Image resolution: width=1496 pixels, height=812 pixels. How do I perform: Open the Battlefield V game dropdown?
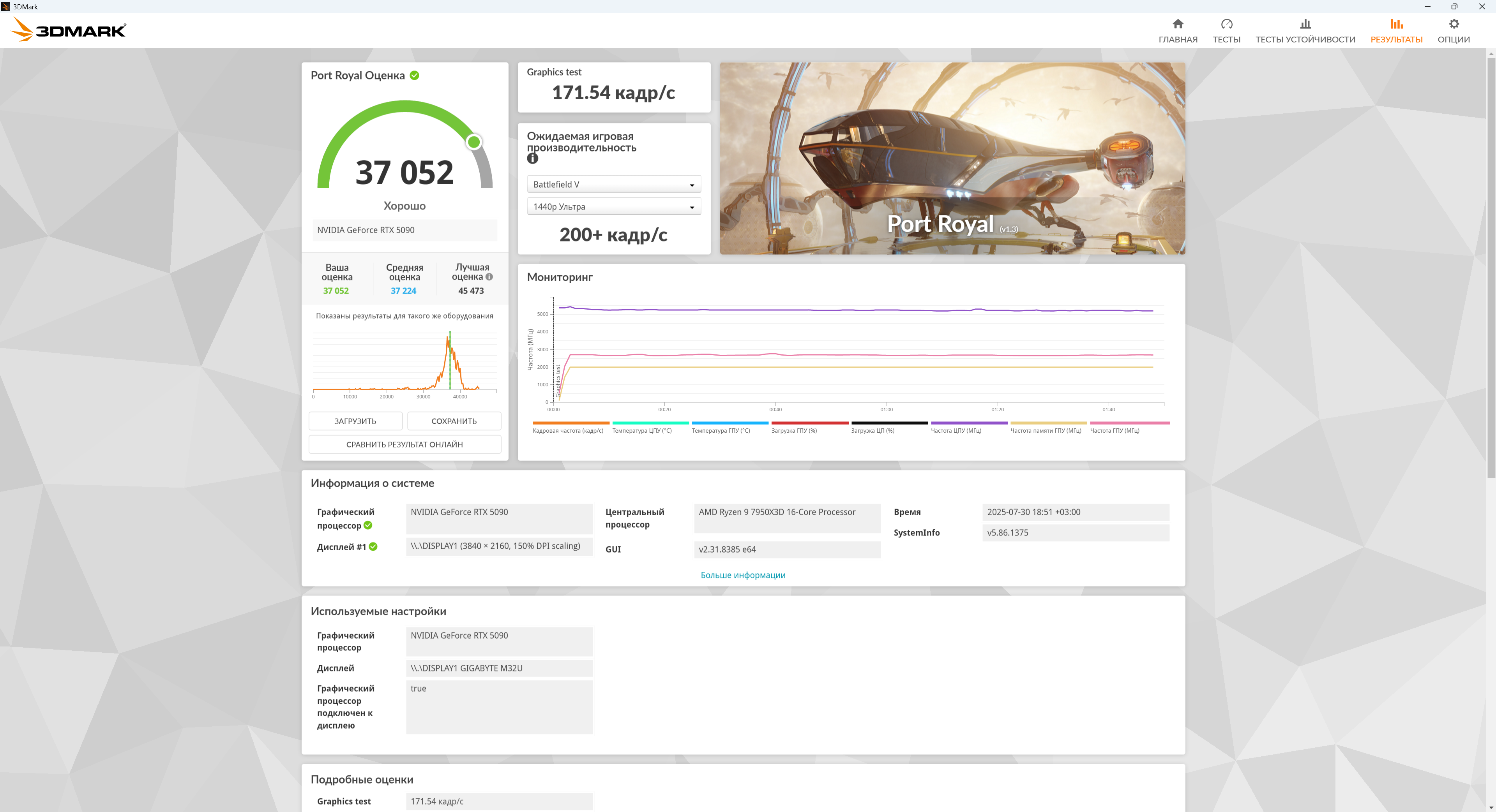(x=613, y=184)
